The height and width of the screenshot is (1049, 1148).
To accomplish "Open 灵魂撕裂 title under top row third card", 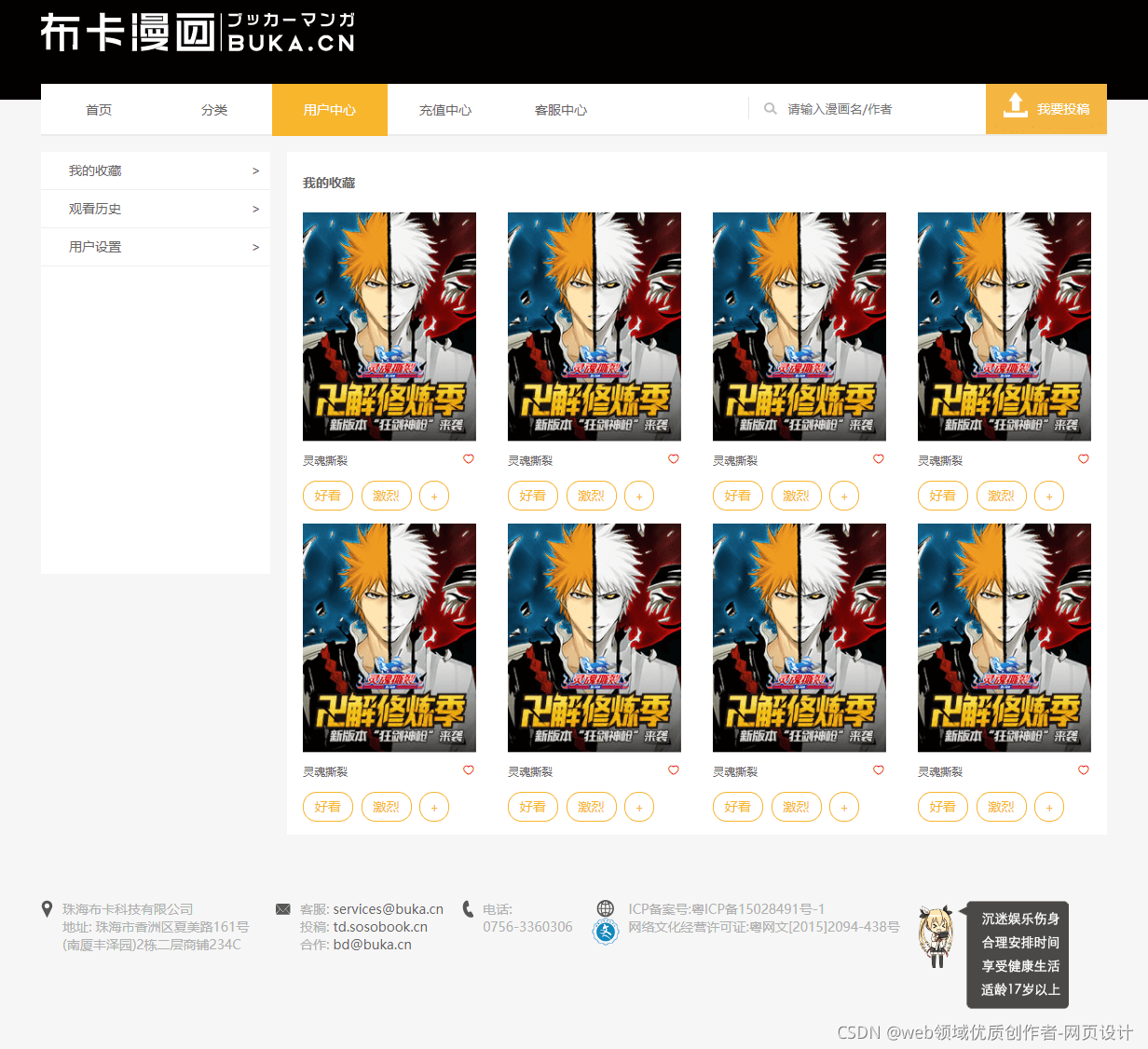I will 735,461.
